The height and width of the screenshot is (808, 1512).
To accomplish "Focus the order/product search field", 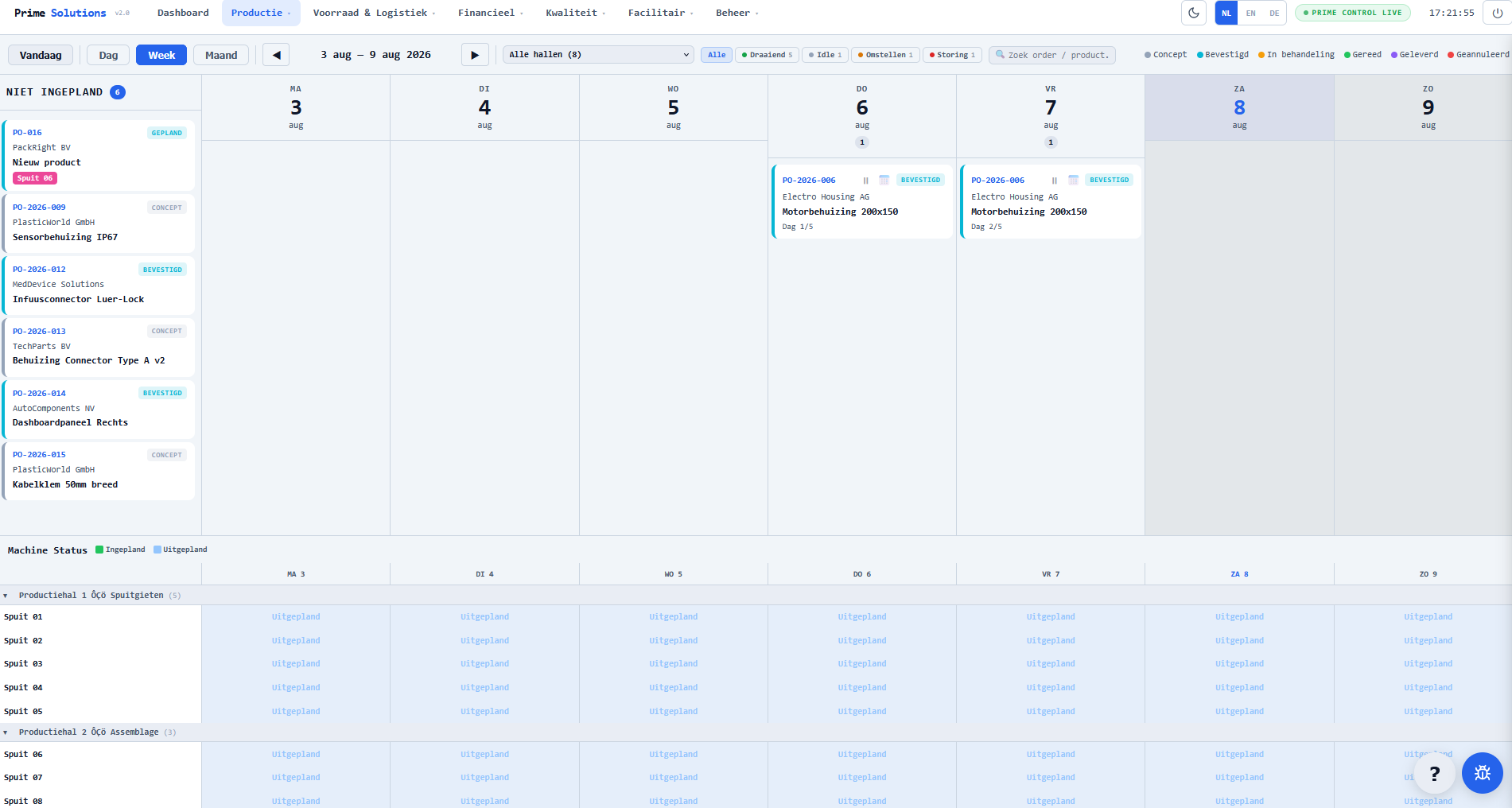I will click(1052, 55).
